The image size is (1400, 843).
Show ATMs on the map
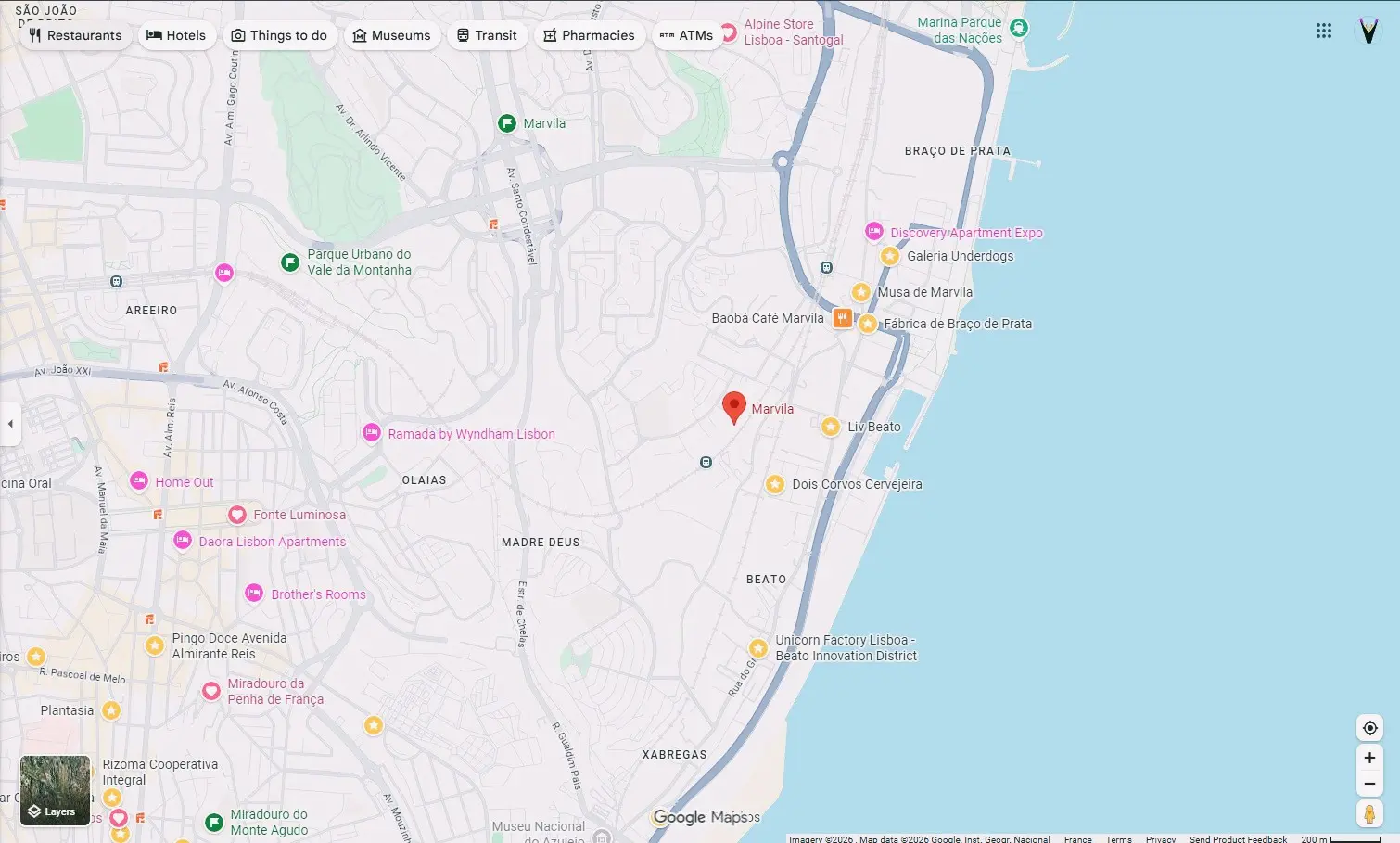tap(686, 35)
